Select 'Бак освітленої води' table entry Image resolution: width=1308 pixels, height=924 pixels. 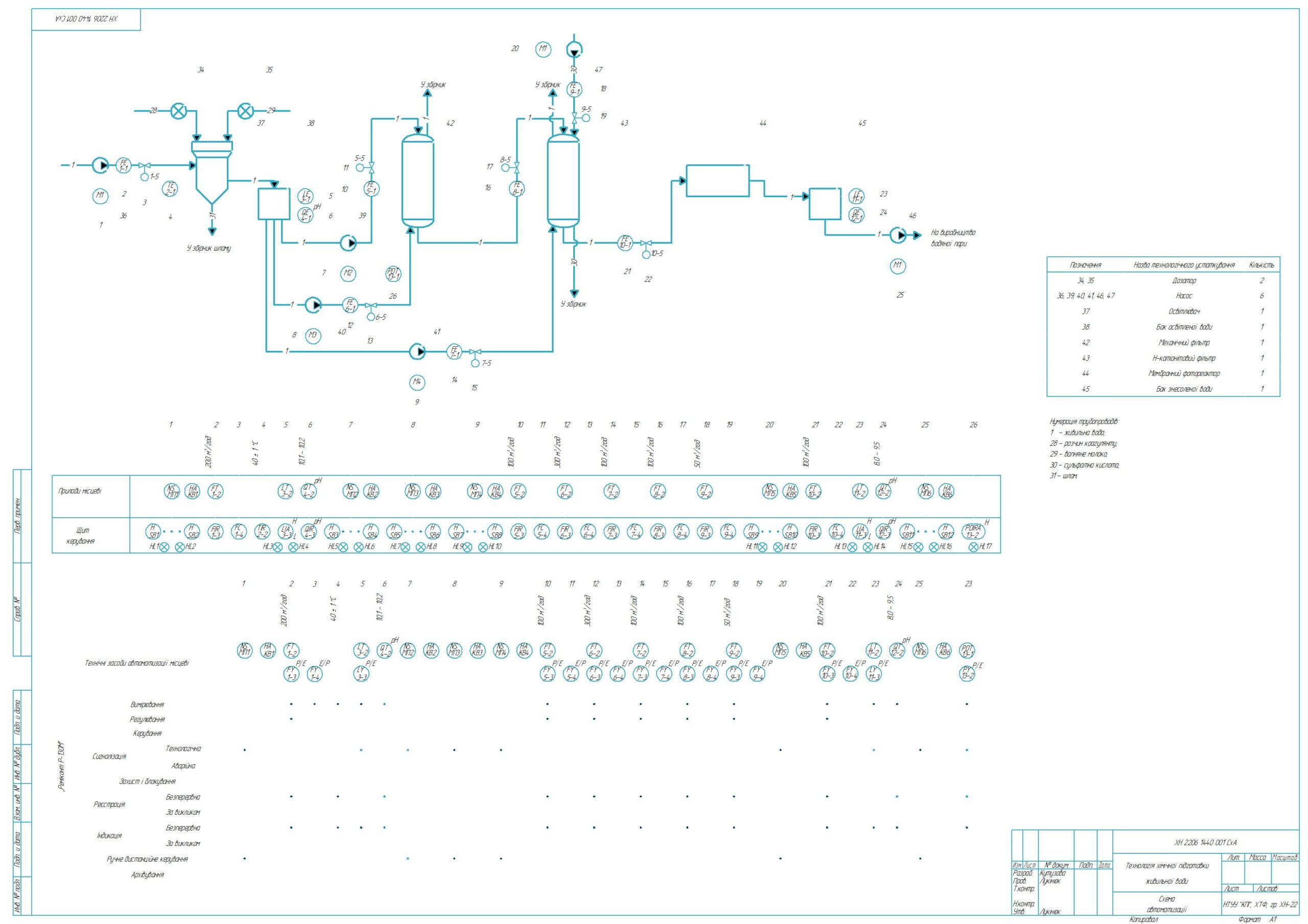[x=1184, y=327]
